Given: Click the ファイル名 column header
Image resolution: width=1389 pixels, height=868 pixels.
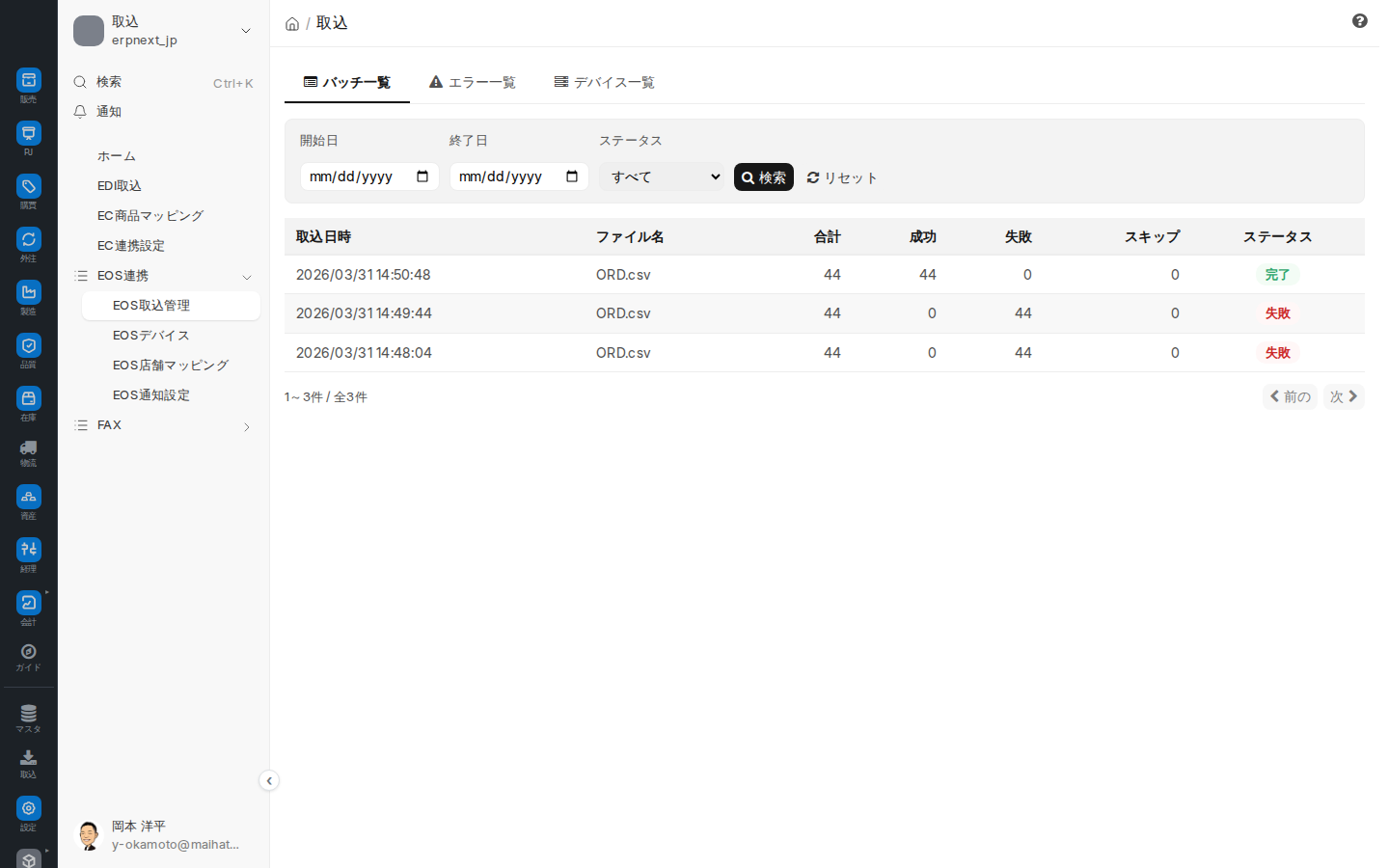Looking at the screenshot, I should [x=630, y=237].
